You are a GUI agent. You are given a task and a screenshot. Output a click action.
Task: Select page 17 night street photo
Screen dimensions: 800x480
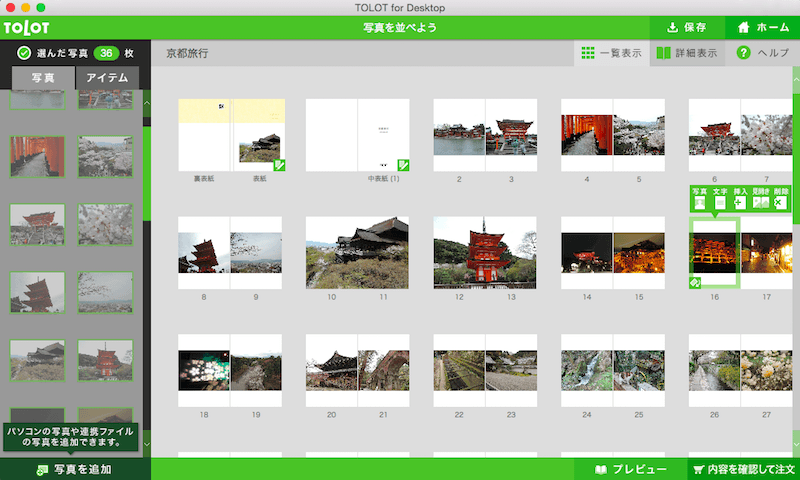[x=766, y=252]
